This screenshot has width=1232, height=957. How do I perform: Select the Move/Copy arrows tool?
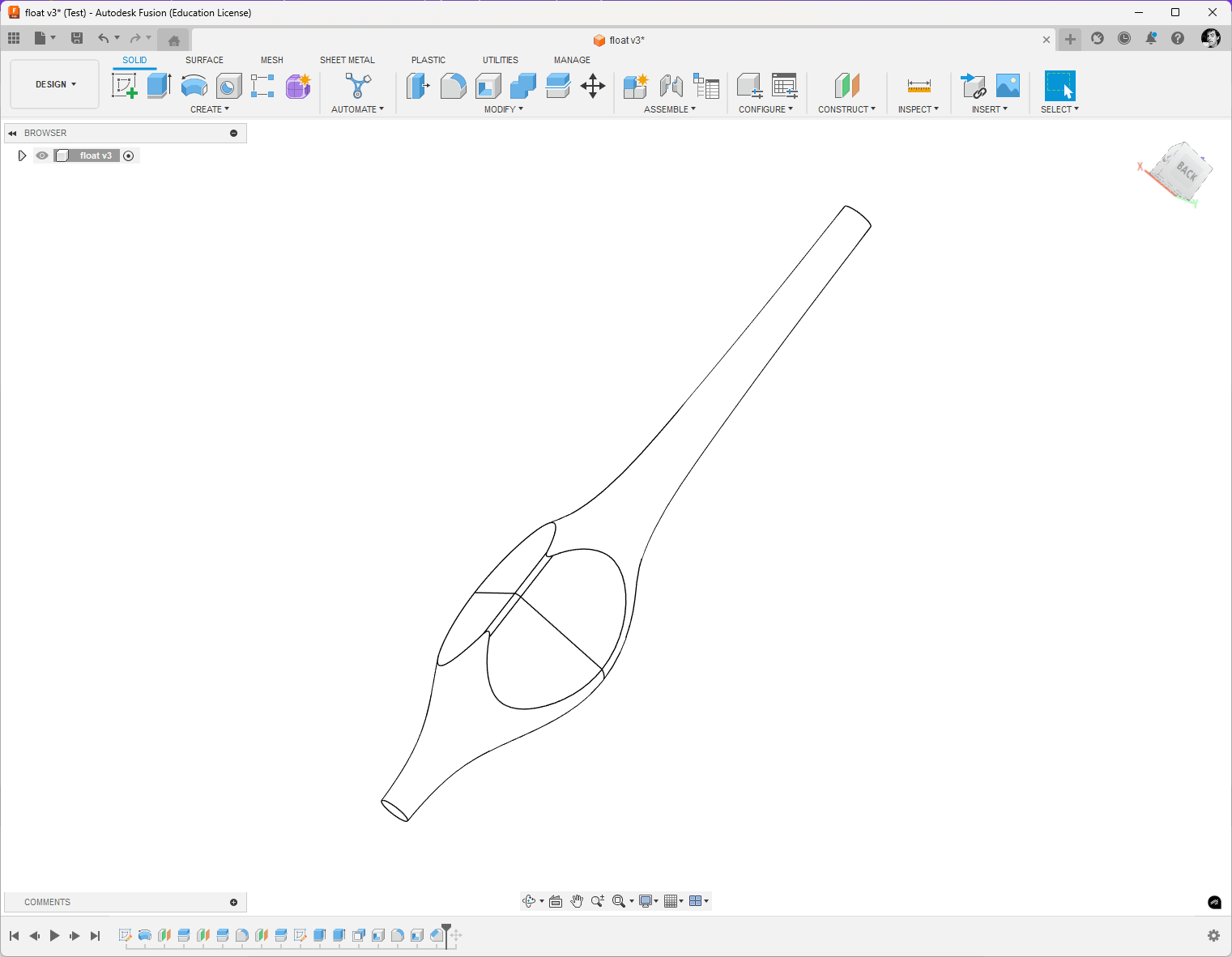593,86
